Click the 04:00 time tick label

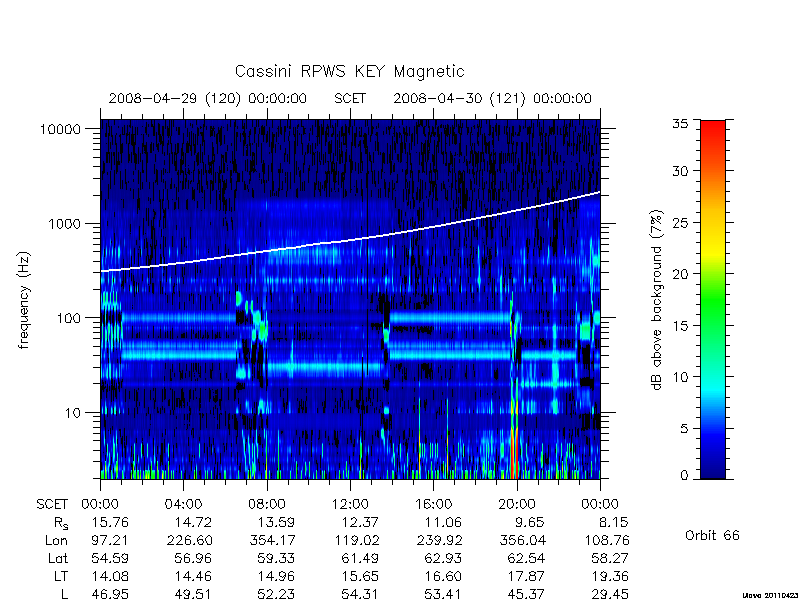point(183,504)
